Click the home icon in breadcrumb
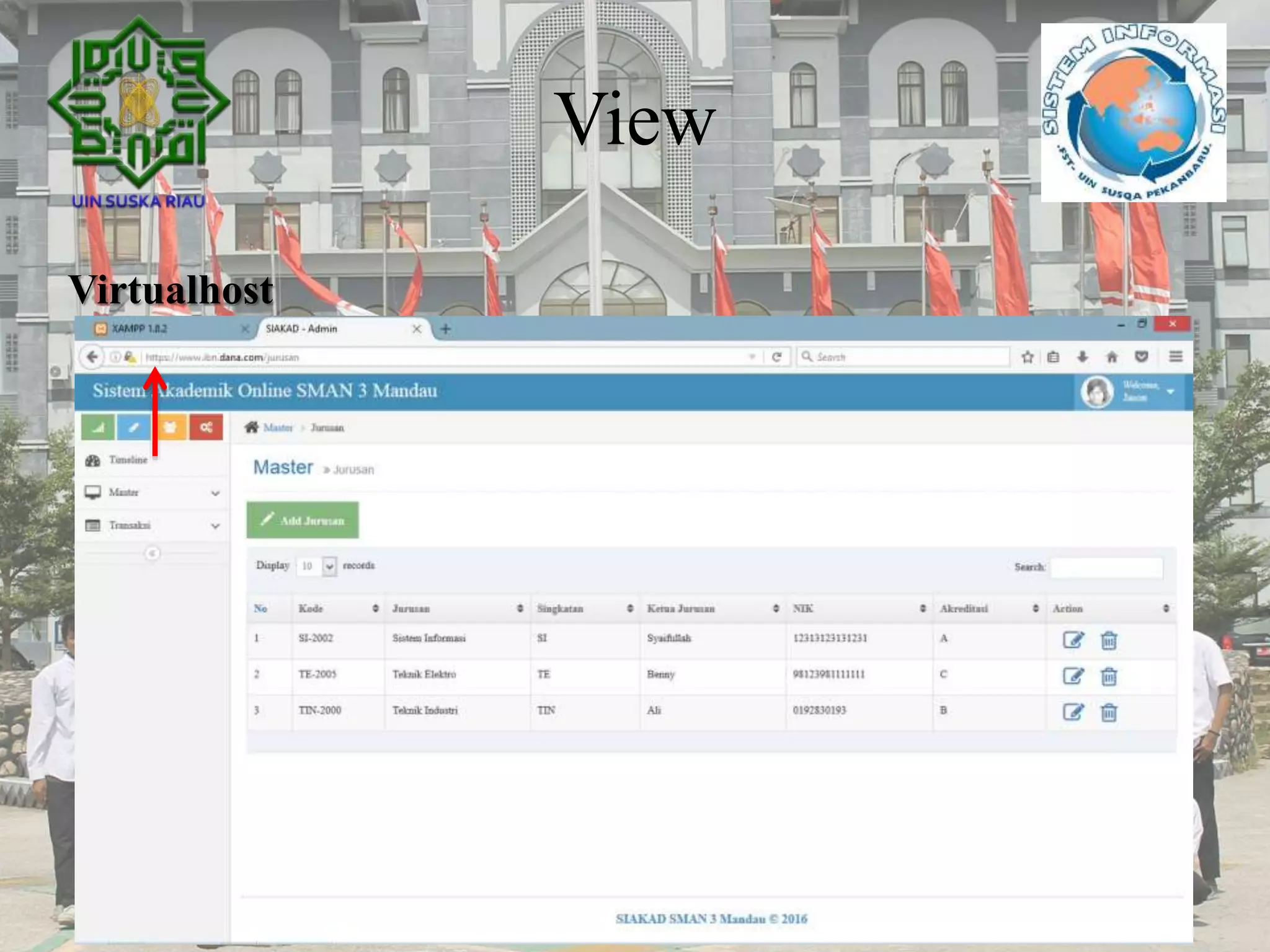This screenshot has width=1270, height=952. [251, 427]
